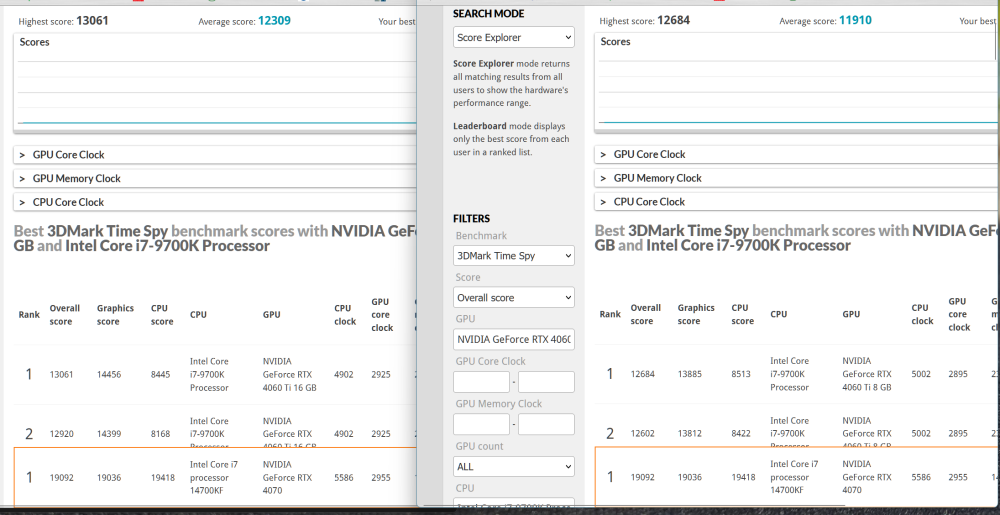Screen dimensions: 1000x515
Task: Open the Score filter Overall score dropdown
Action: tap(513, 298)
